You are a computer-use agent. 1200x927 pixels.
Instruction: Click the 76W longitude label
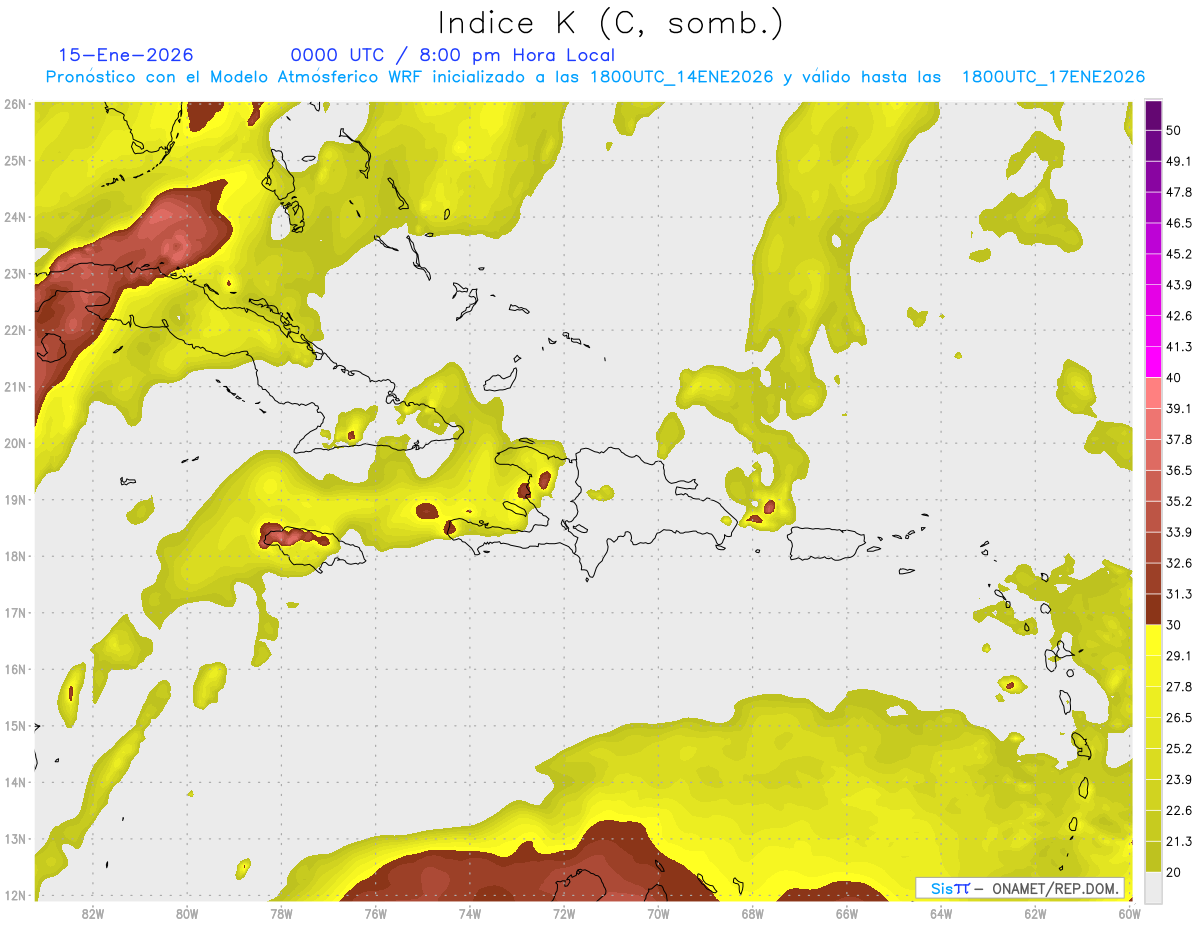(x=375, y=913)
